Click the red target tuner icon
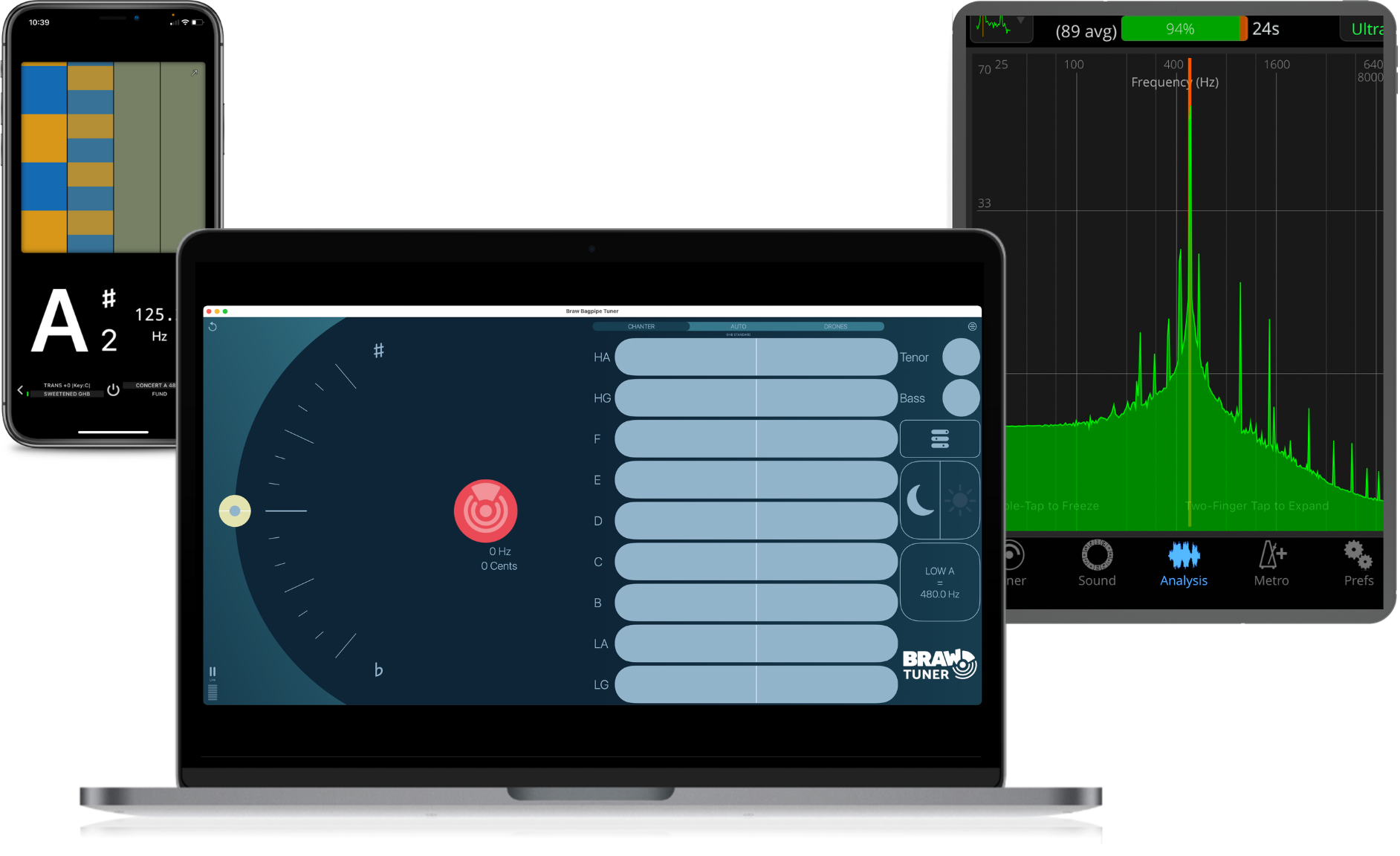The height and width of the screenshot is (856, 1400). 485,511
